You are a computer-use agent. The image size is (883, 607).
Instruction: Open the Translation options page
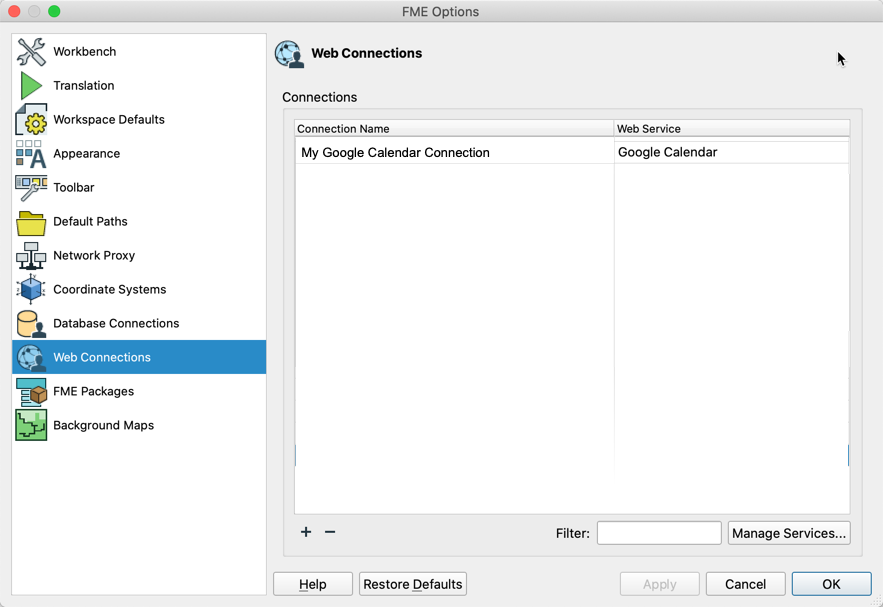[x=139, y=86]
